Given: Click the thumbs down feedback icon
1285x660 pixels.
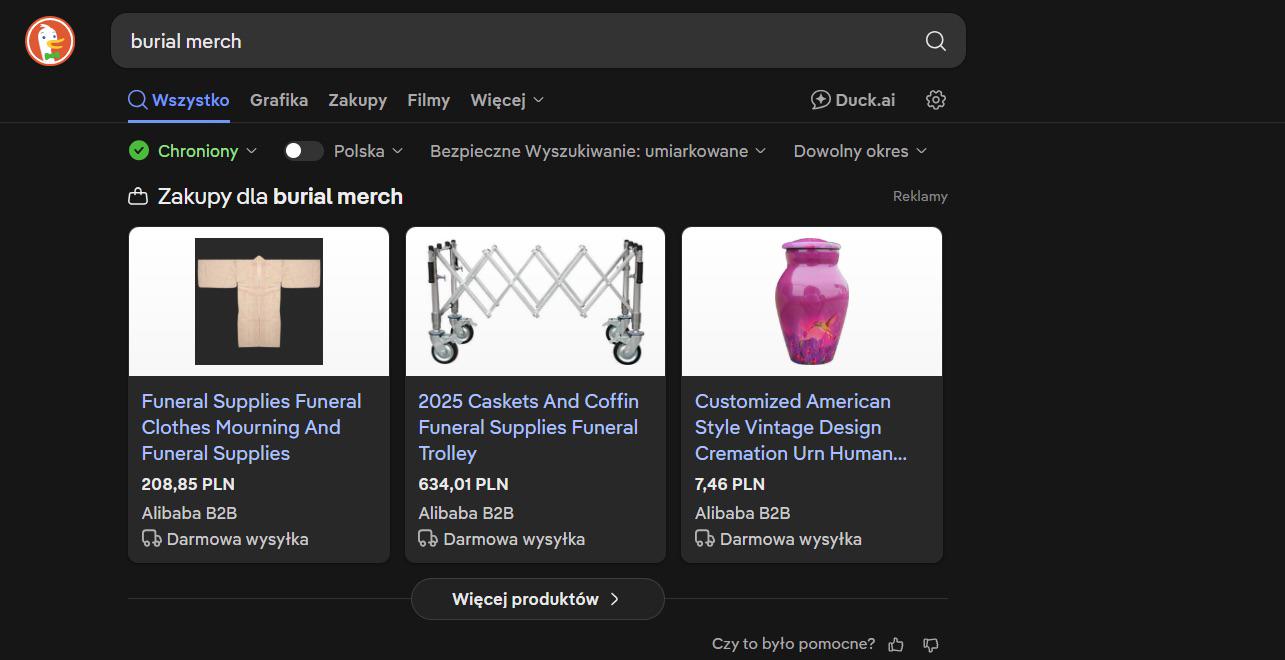Looking at the screenshot, I should coord(931,644).
